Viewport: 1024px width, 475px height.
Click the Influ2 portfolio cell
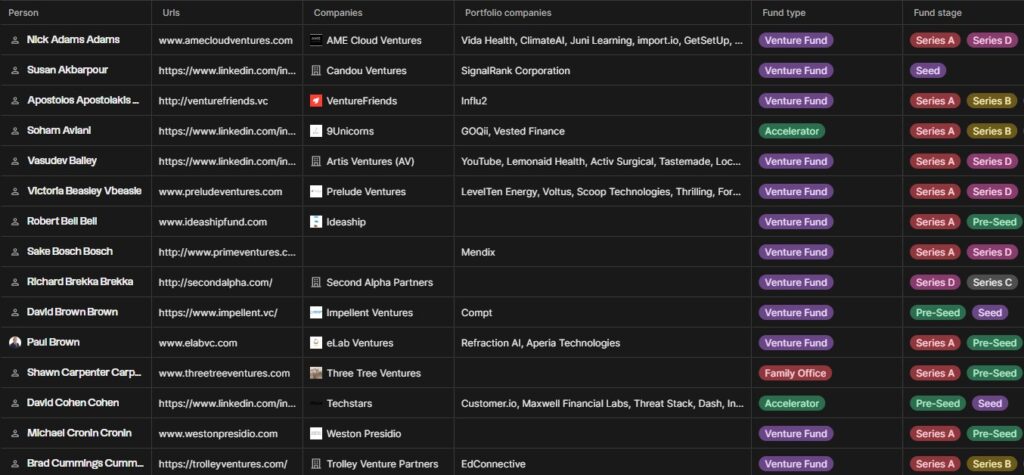pyautogui.click(x=603, y=101)
